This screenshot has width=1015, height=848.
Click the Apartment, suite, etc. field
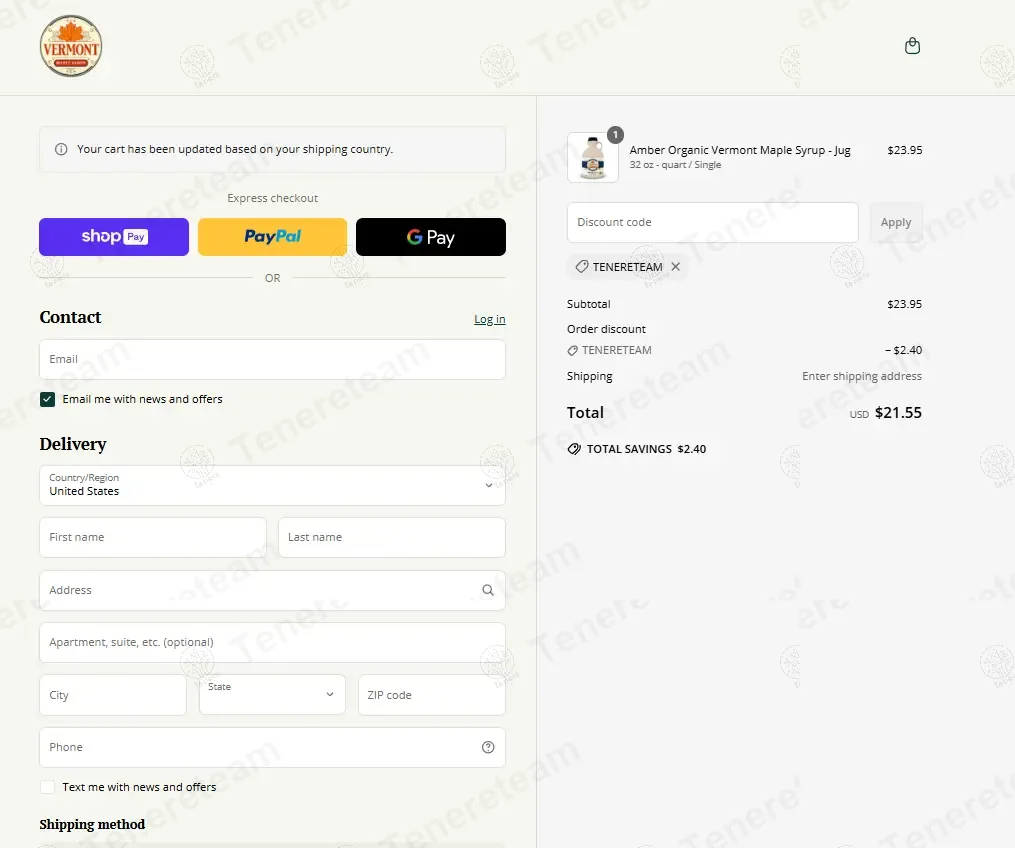coord(273,643)
